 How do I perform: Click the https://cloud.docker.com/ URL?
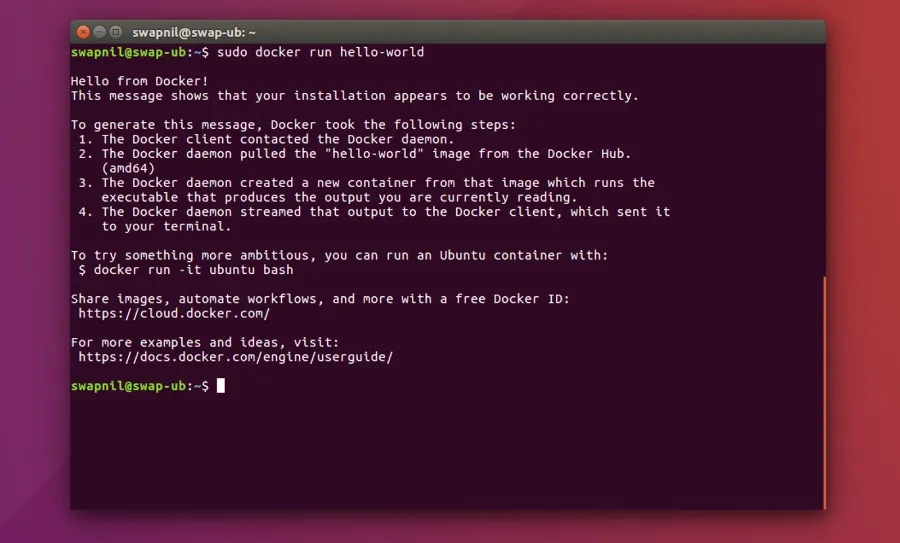pos(174,313)
